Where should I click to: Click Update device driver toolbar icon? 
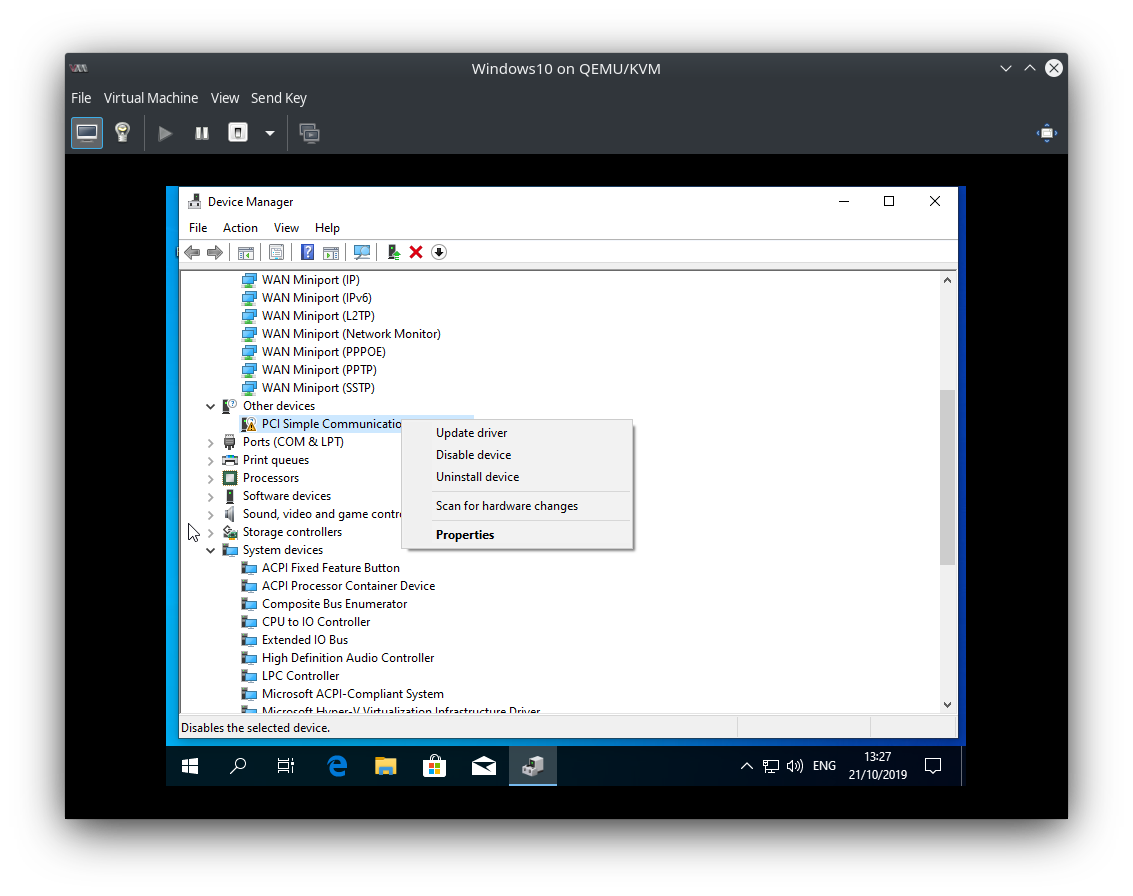point(393,252)
